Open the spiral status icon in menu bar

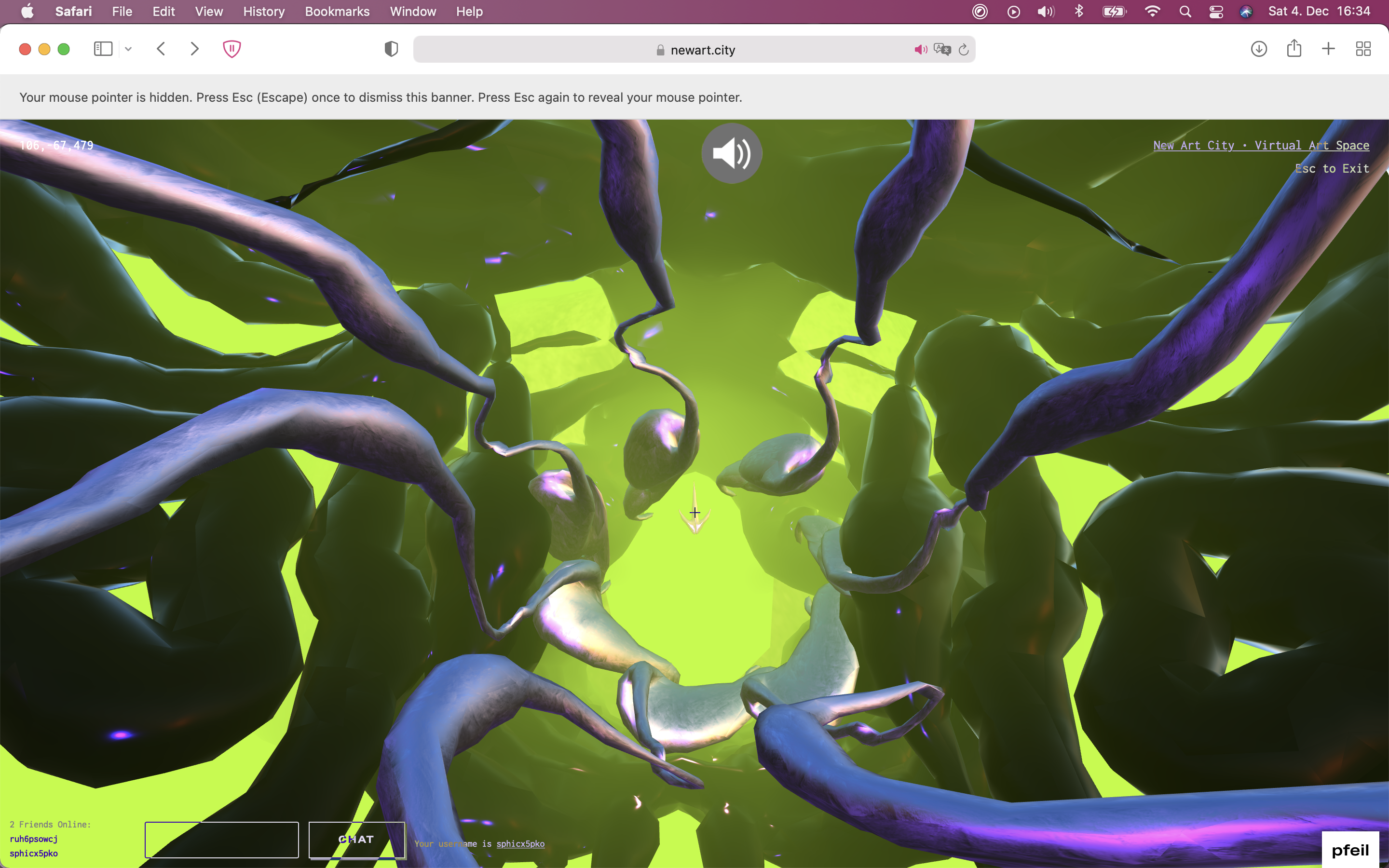coord(980,12)
